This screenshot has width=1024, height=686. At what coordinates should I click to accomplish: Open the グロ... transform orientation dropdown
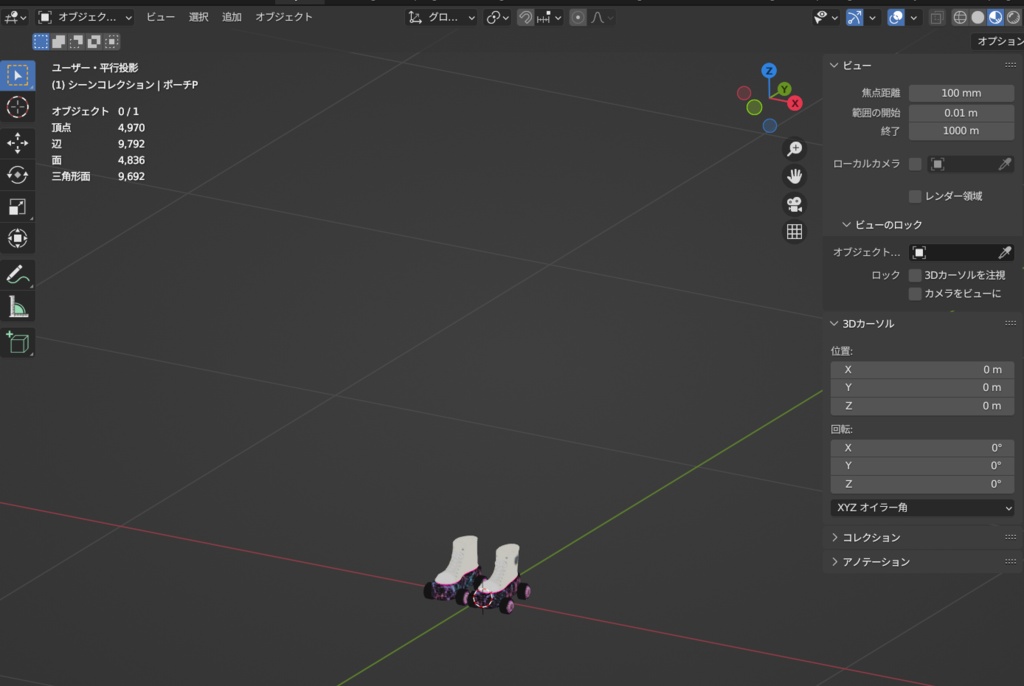tap(442, 18)
